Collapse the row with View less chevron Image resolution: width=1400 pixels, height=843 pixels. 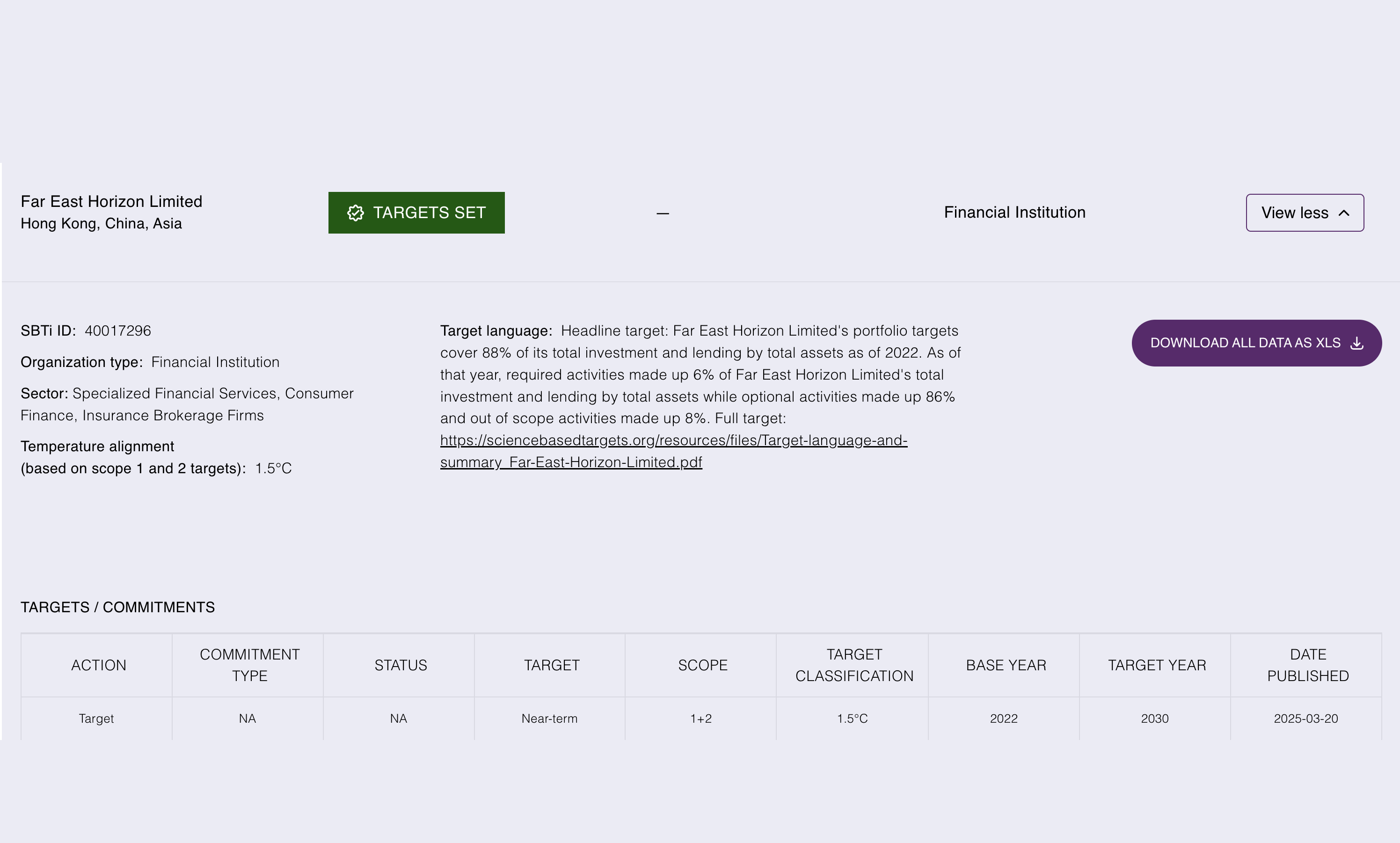[1344, 213]
